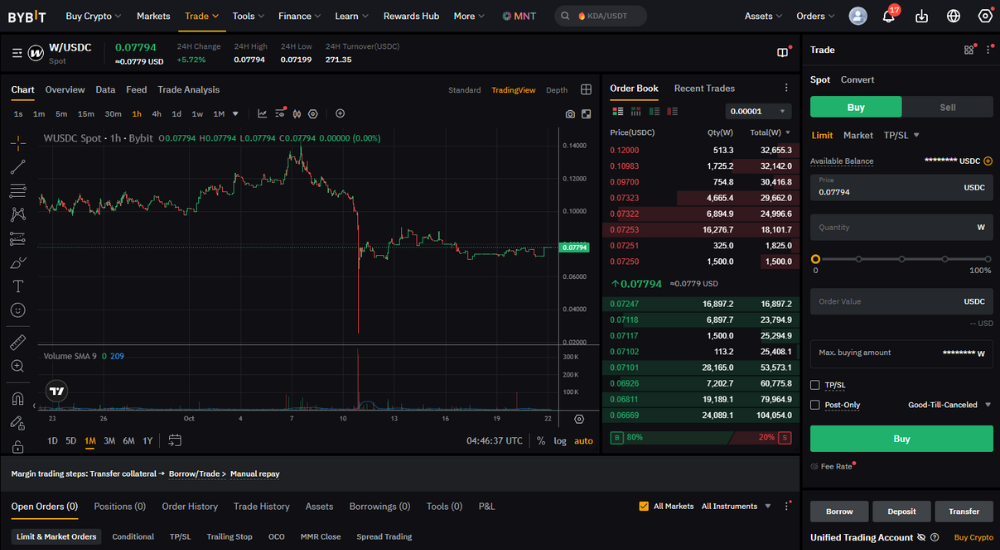
Task: Select the forecasting and measurement tool
Action: tap(18, 239)
